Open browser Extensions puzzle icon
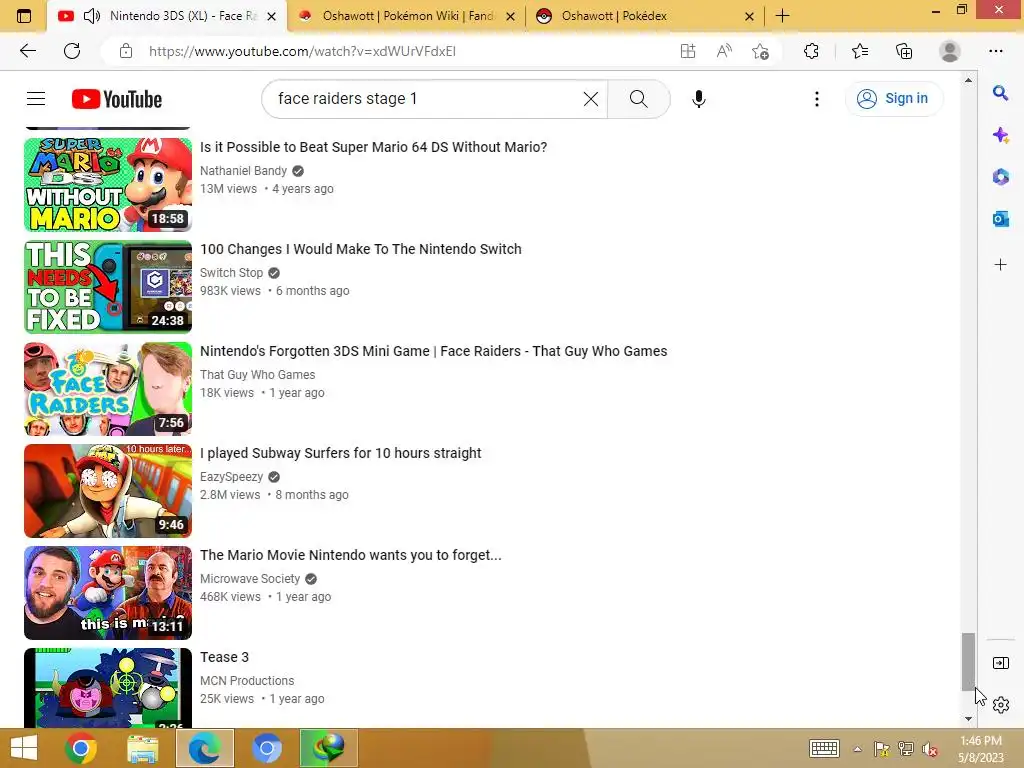 click(x=811, y=51)
